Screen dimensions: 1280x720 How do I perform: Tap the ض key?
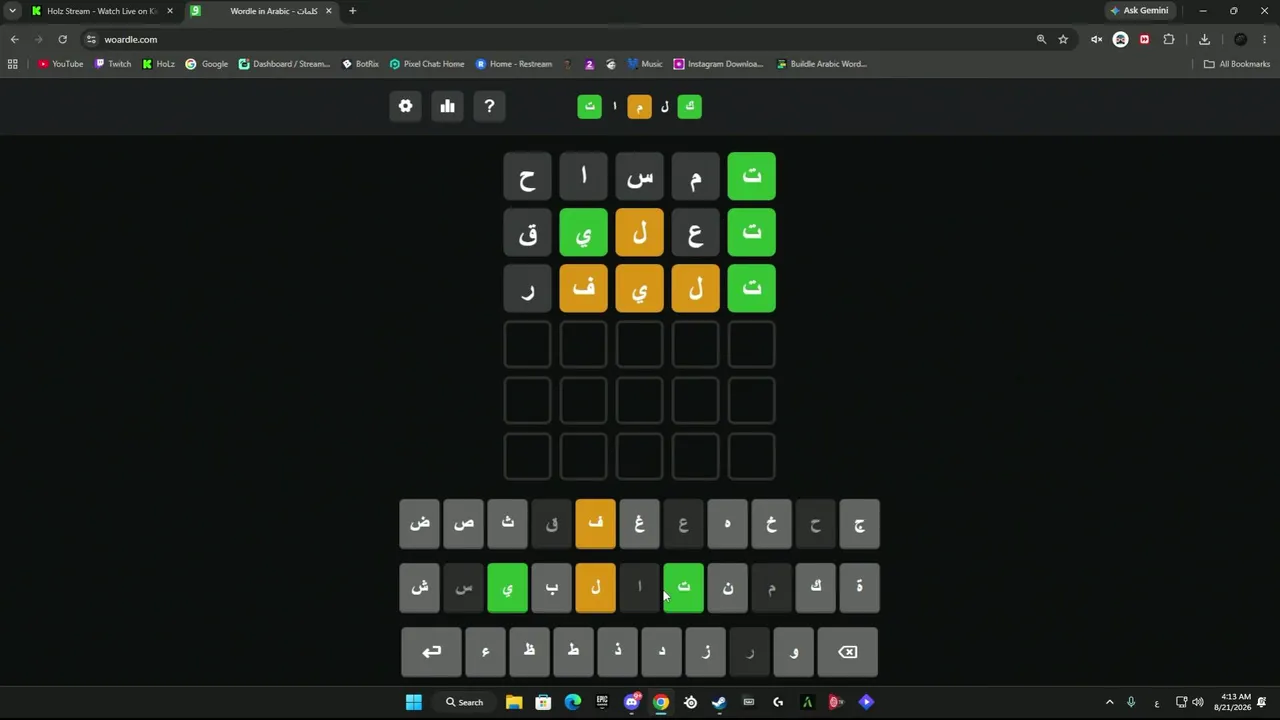(419, 524)
